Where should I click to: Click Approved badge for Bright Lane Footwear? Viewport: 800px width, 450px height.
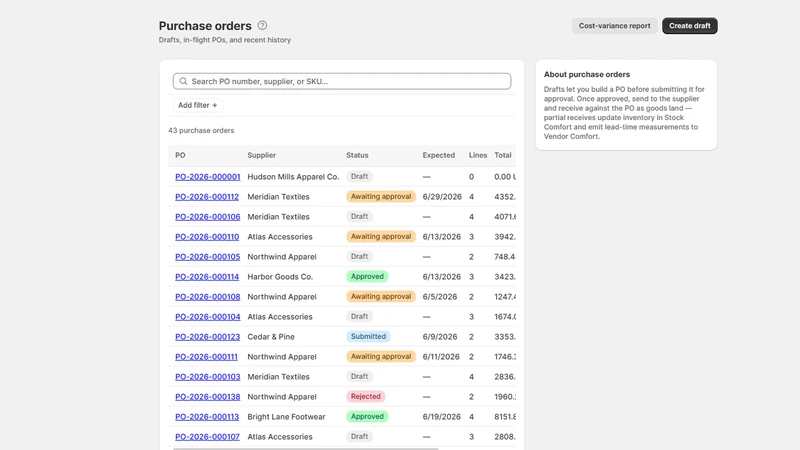click(367, 417)
